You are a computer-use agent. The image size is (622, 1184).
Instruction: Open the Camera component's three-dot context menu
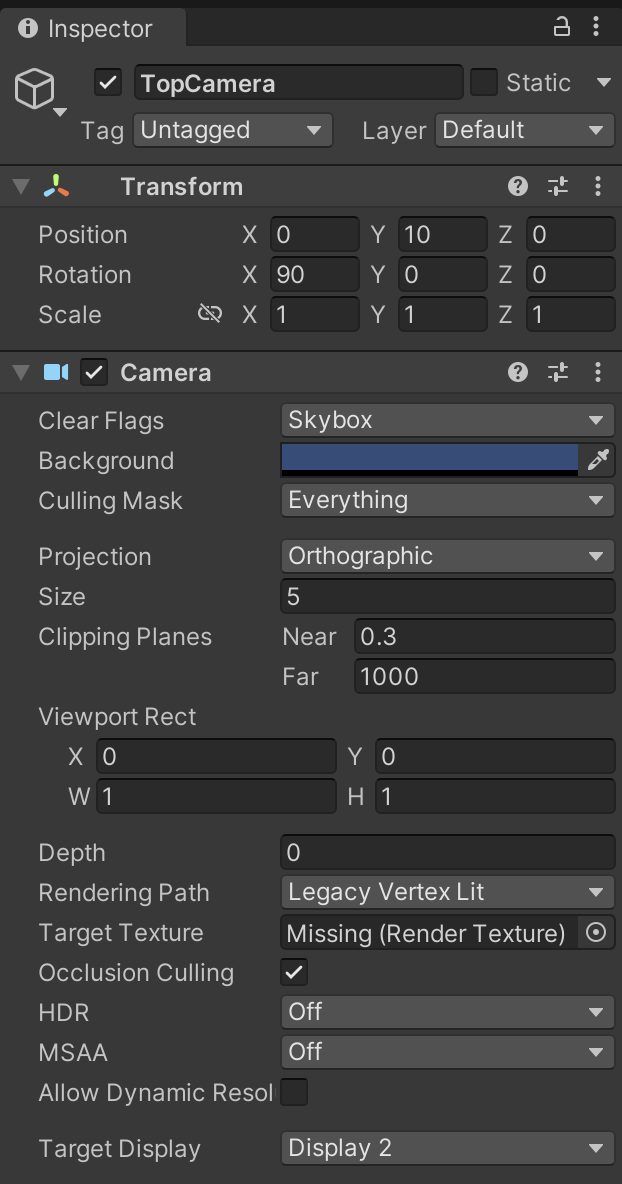(x=598, y=372)
